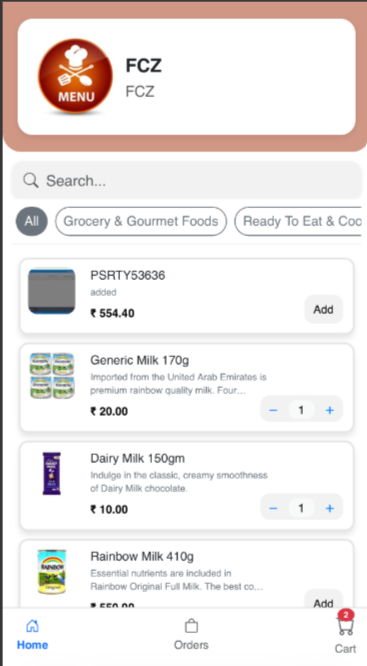The height and width of the screenshot is (666, 367).
Task: Click the Dairy Milk 150gm title
Action: click(x=138, y=459)
